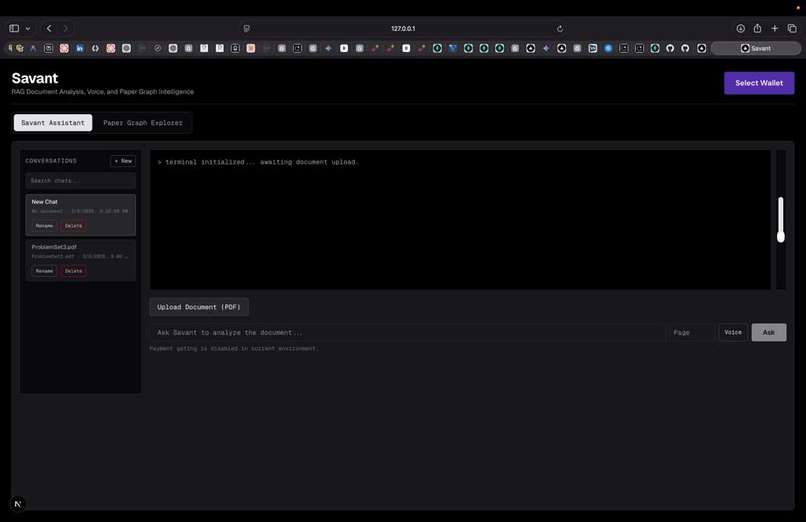
Task: Toggle the browser sidebar panel icon
Action: (14, 28)
